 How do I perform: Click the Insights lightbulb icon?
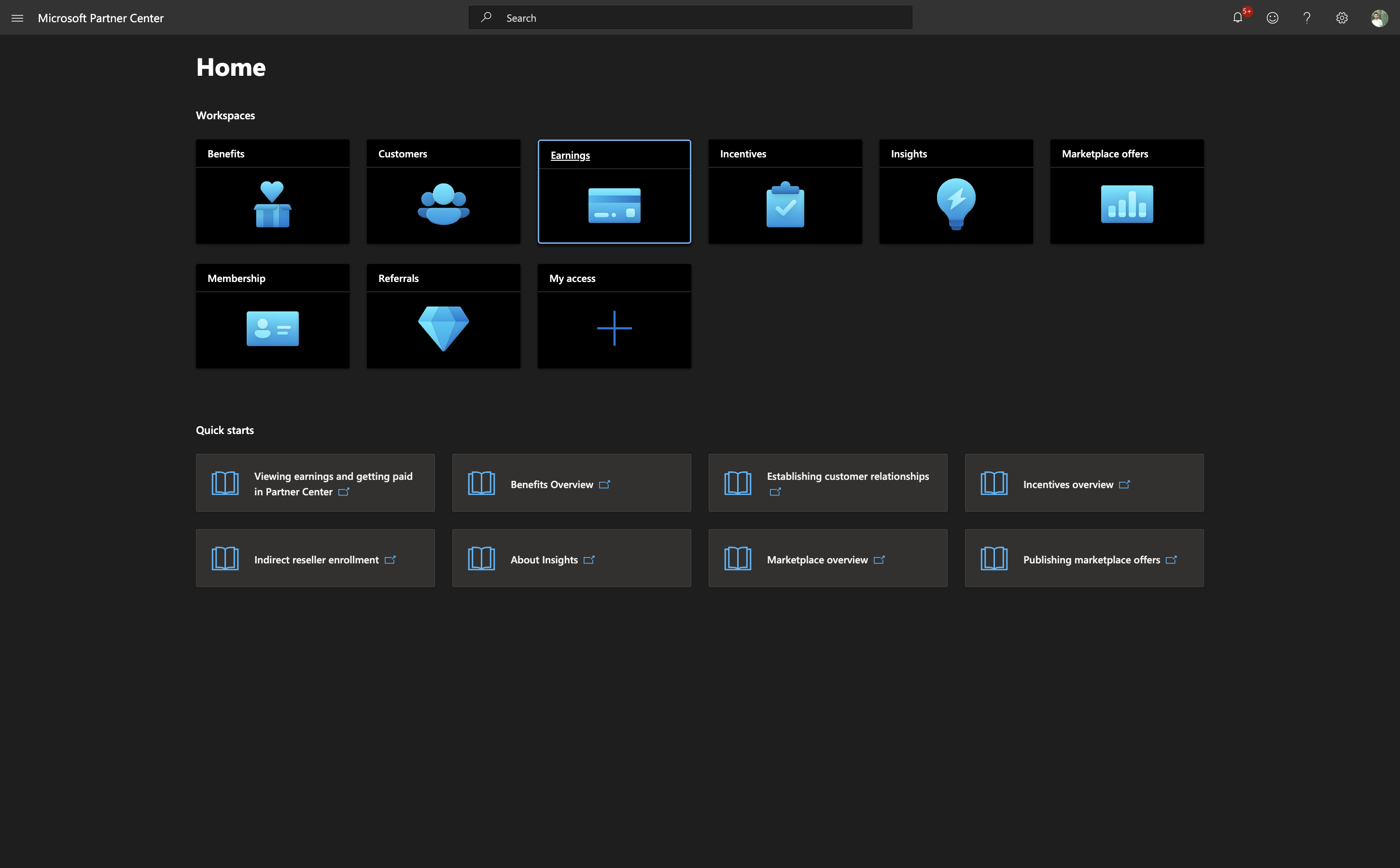click(956, 204)
